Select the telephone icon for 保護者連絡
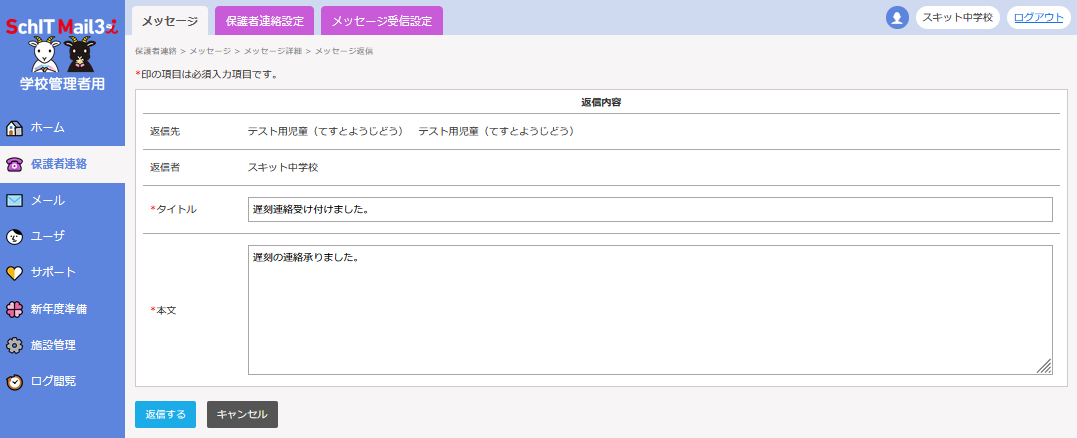The height and width of the screenshot is (438, 1077). pos(15,164)
